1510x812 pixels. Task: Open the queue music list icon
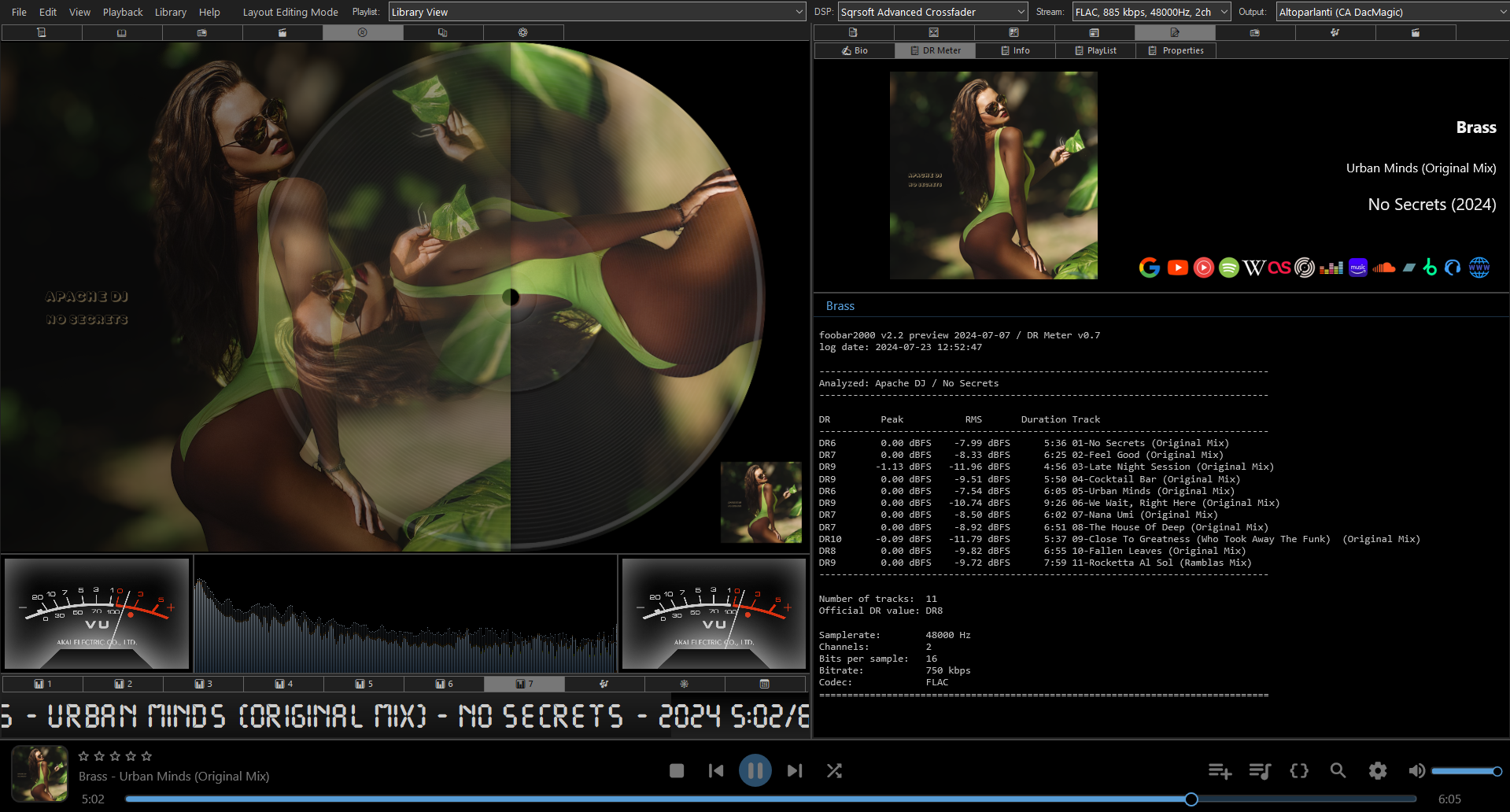1260,771
